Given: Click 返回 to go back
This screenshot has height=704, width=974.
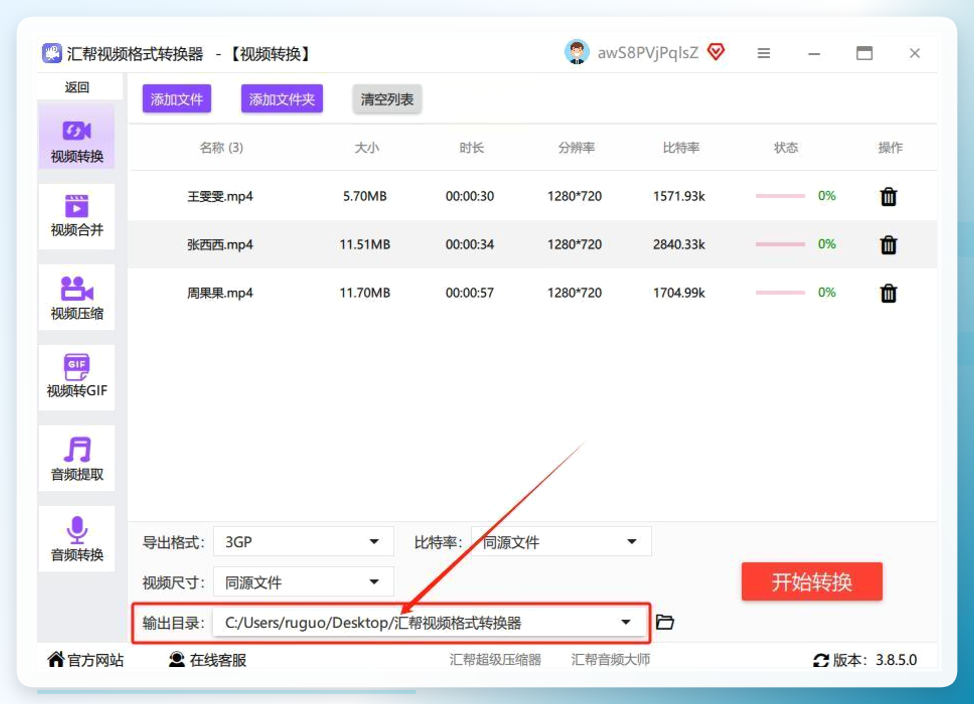Looking at the screenshot, I should point(76,87).
